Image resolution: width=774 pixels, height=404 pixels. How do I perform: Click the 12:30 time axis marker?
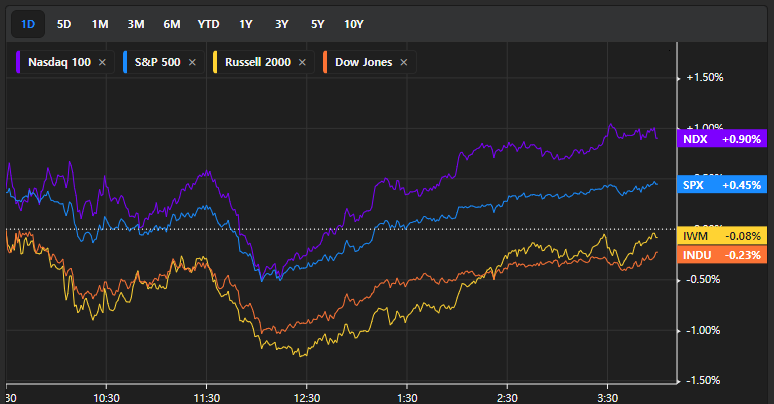click(x=306, y=396)
